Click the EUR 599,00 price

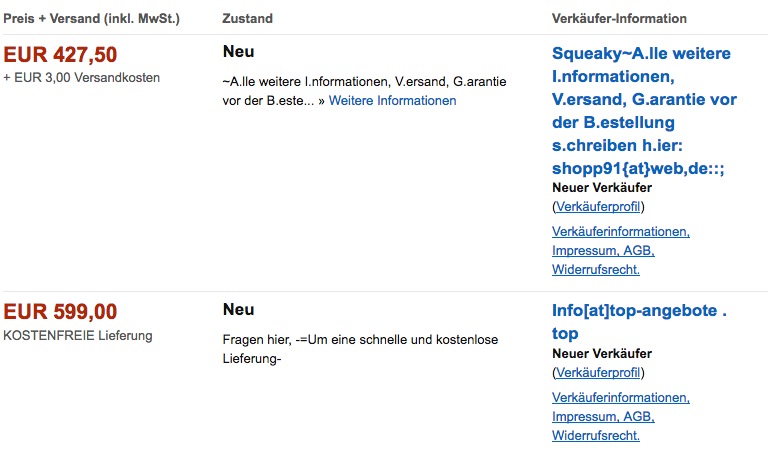pyautogui.click(x=60, y=311)
